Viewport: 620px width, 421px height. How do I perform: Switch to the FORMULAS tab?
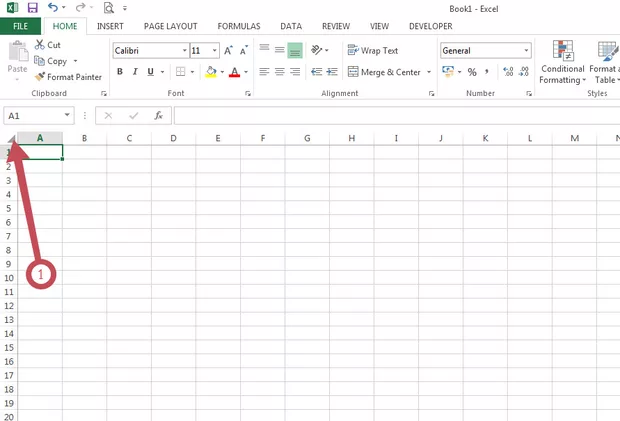pyautogui.click(x=239, y=26)
